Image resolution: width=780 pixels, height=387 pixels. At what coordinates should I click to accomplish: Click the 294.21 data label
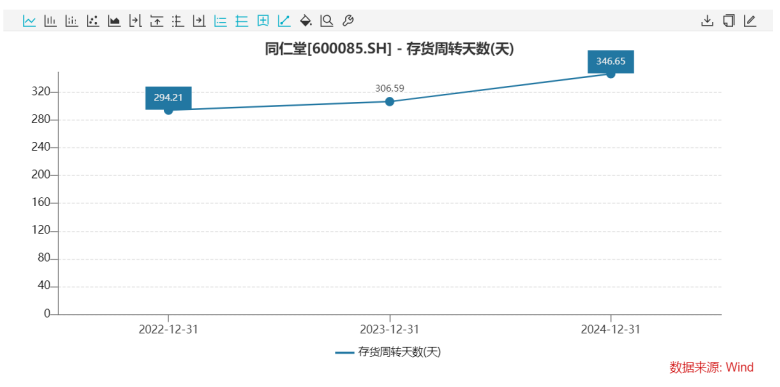tap(168, 98)
